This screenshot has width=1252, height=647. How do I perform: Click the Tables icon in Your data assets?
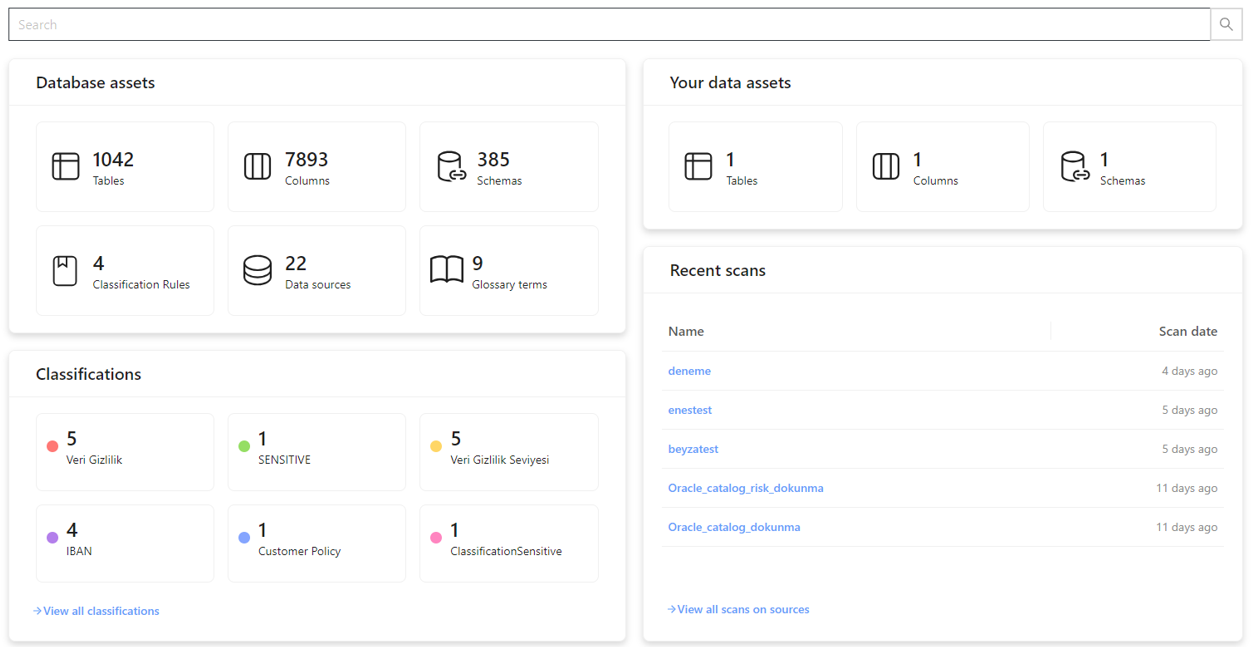[698, 166]
